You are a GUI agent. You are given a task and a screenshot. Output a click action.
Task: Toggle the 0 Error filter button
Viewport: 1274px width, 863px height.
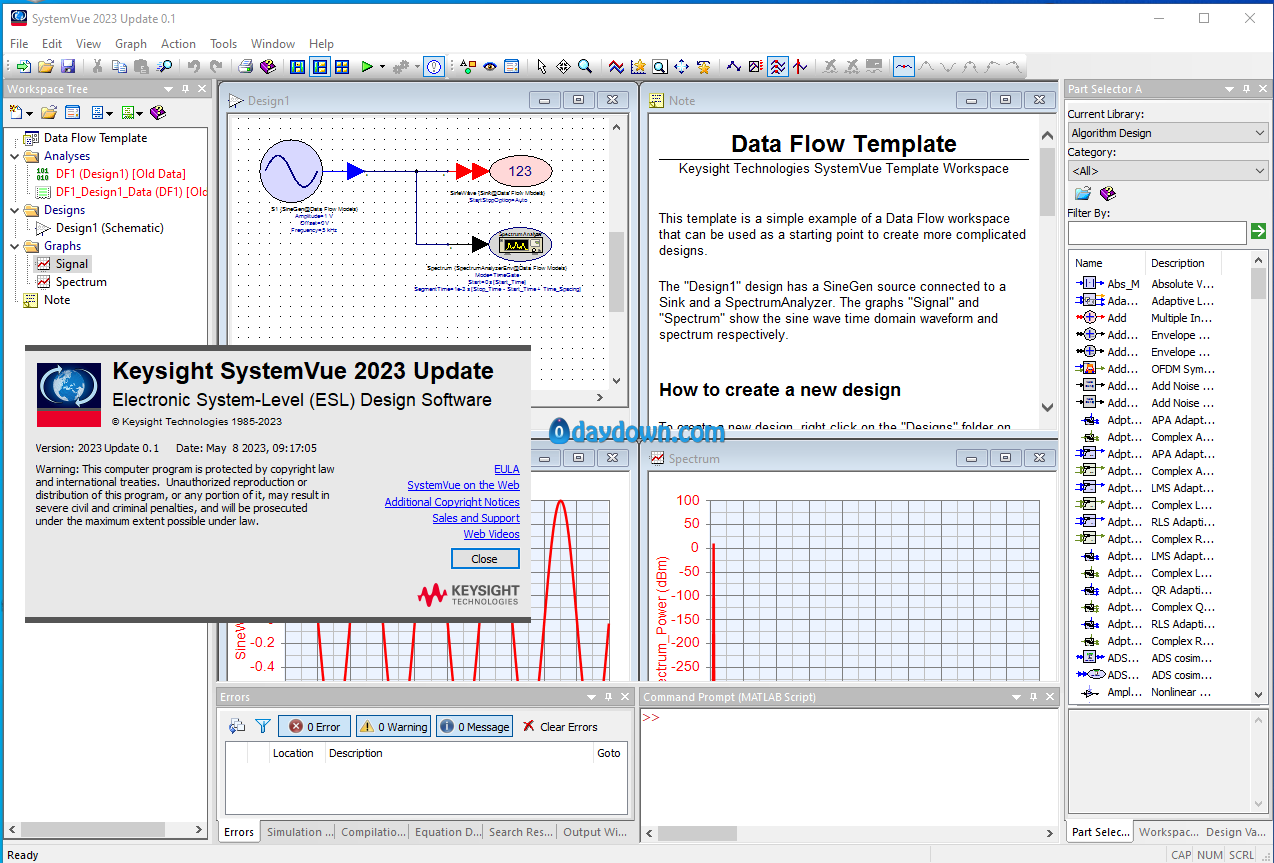point(314,727)
